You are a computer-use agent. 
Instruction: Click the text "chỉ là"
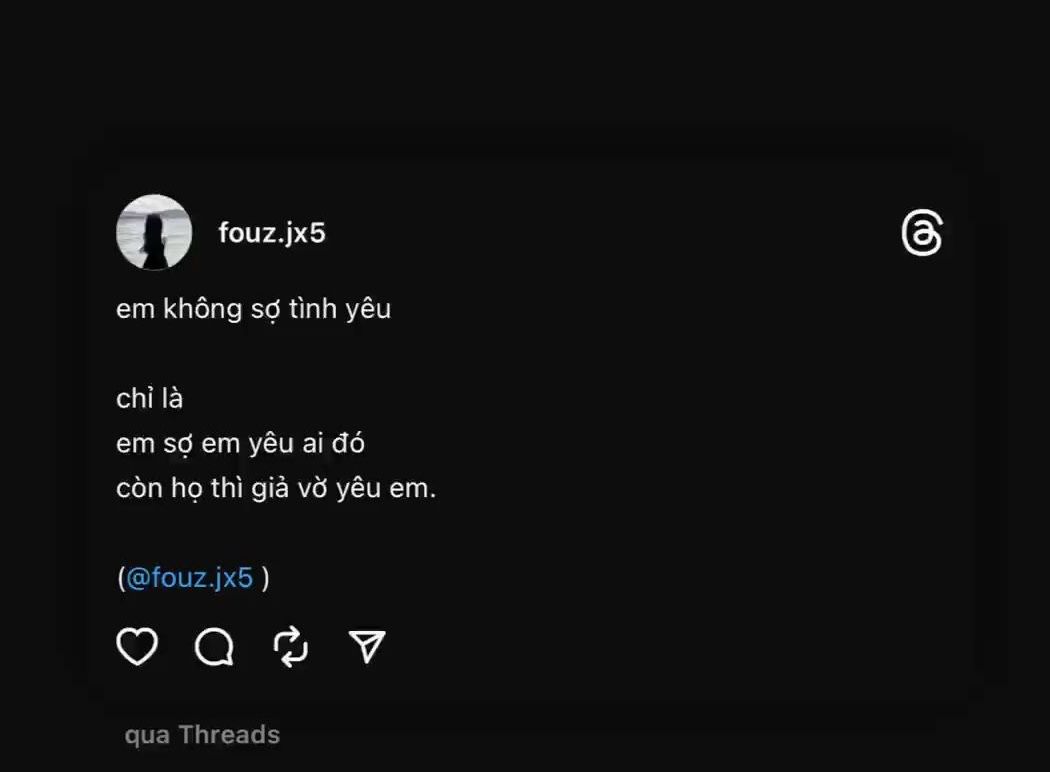(x=149, y=398)
